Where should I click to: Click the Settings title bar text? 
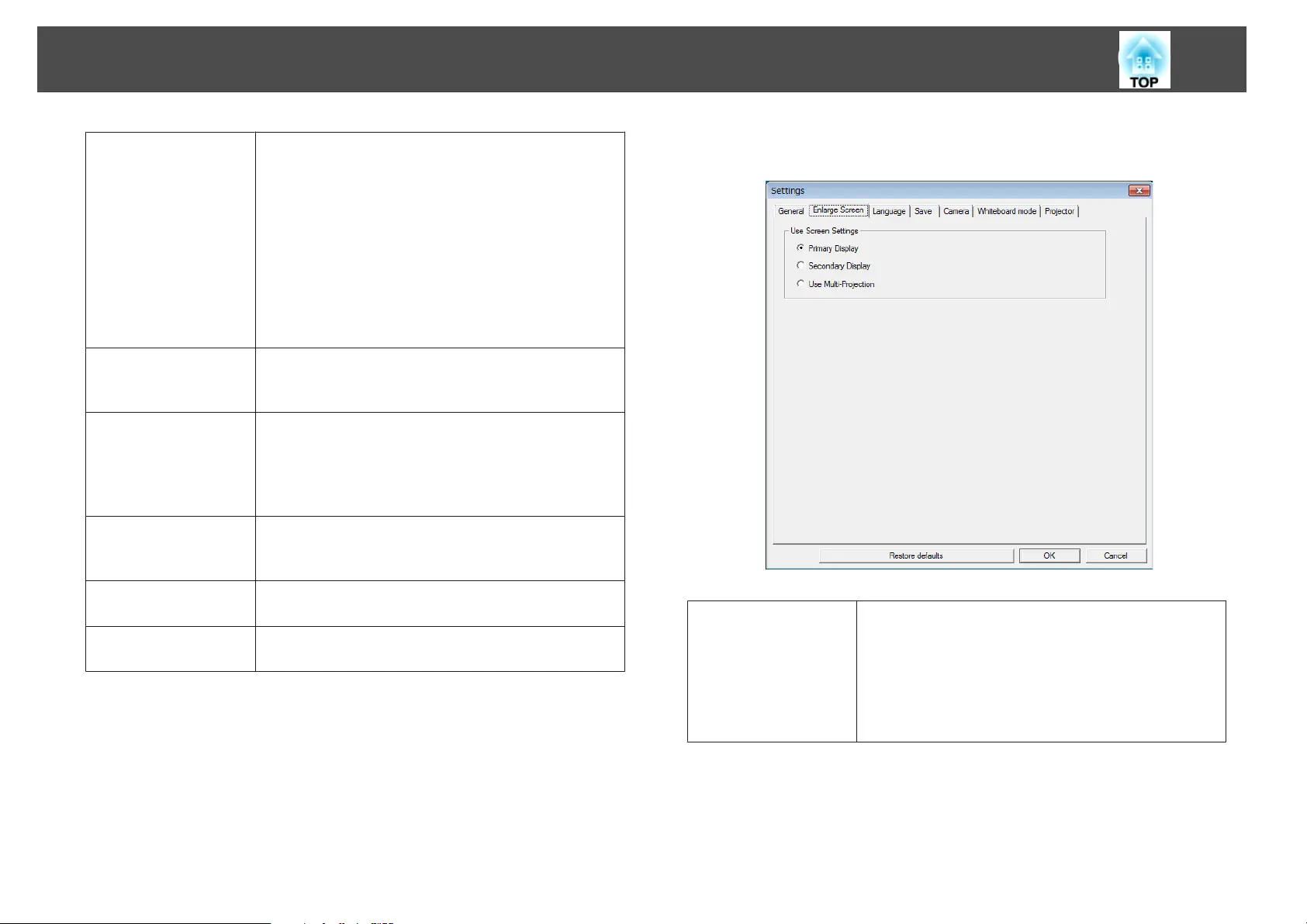click(787, 191)
